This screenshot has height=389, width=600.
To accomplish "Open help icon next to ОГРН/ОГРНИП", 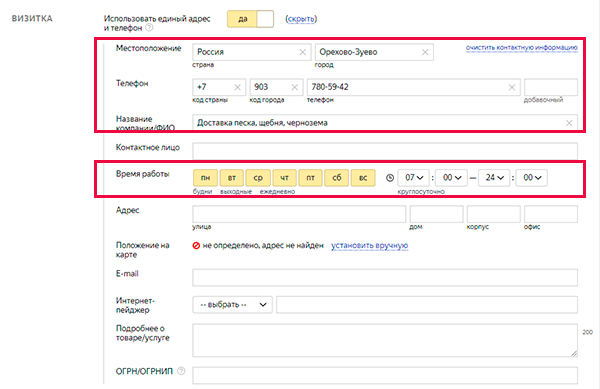I will pyautogui.click(x=181, y=371).
